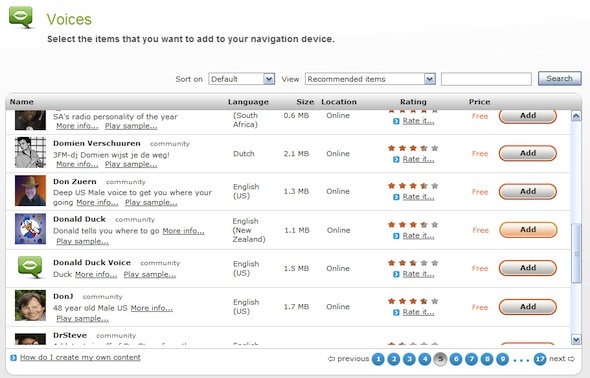Viewport: 590px width, 378px height.
Task: Add the Donald Duck New Zealand voice
Action: [528, 230]
